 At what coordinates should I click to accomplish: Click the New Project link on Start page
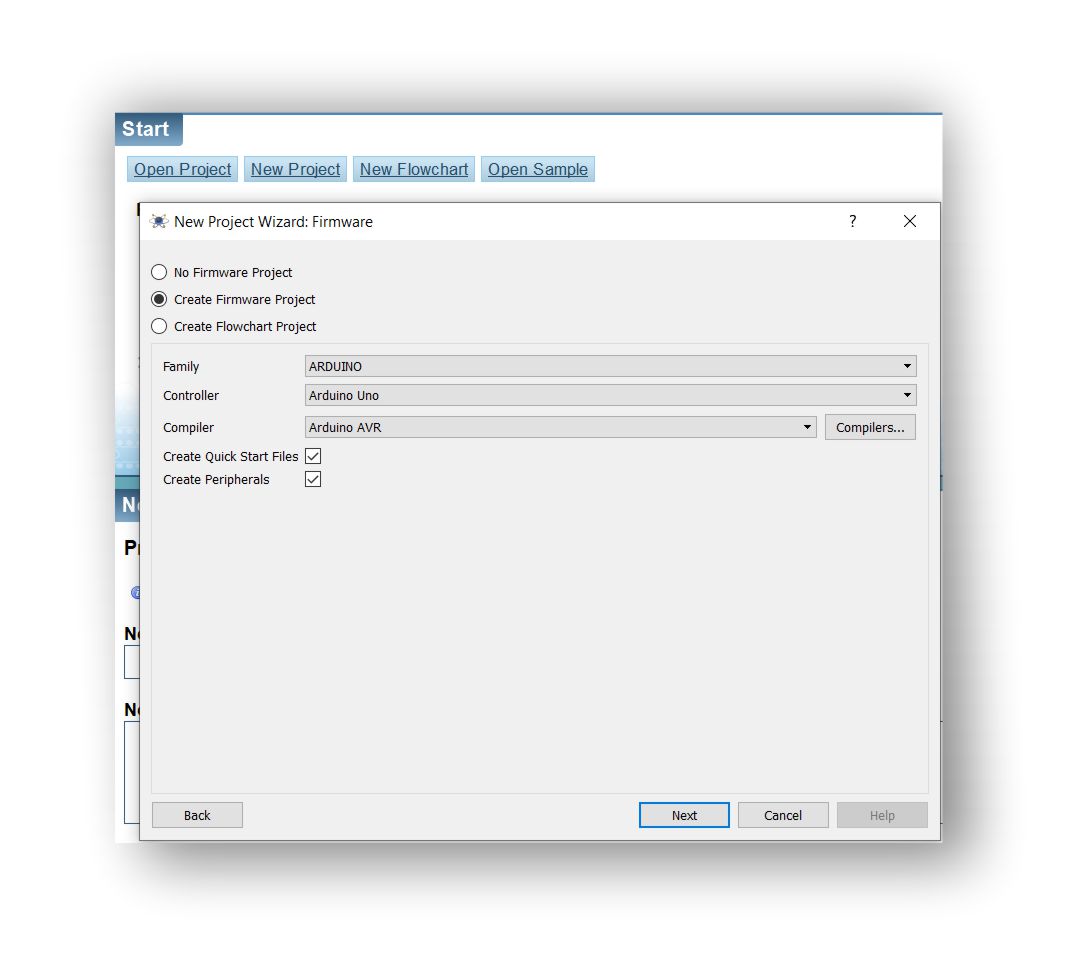pyautogui.click(x=296, y=169)
